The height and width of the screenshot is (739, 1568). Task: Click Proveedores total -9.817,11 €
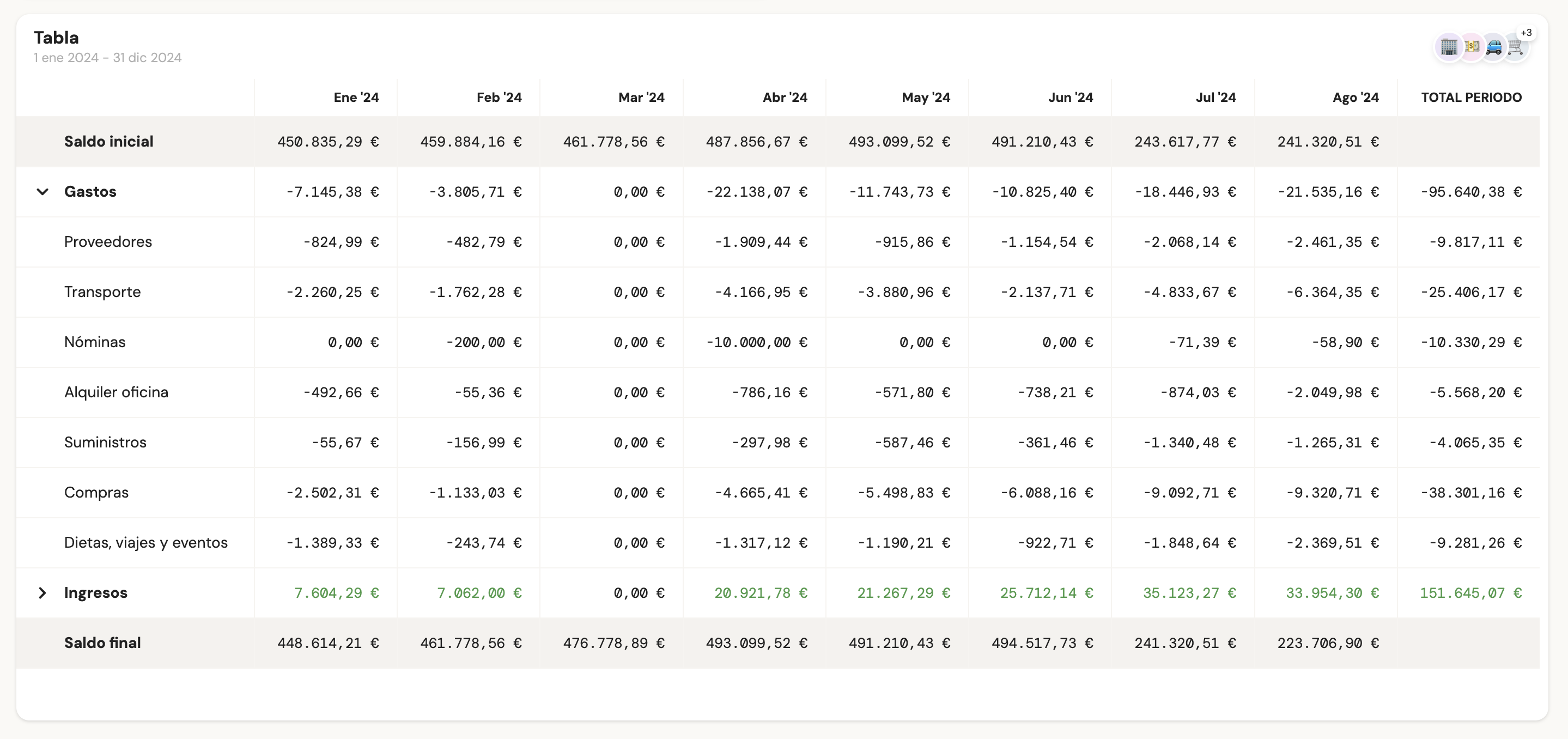[1475, 243]
